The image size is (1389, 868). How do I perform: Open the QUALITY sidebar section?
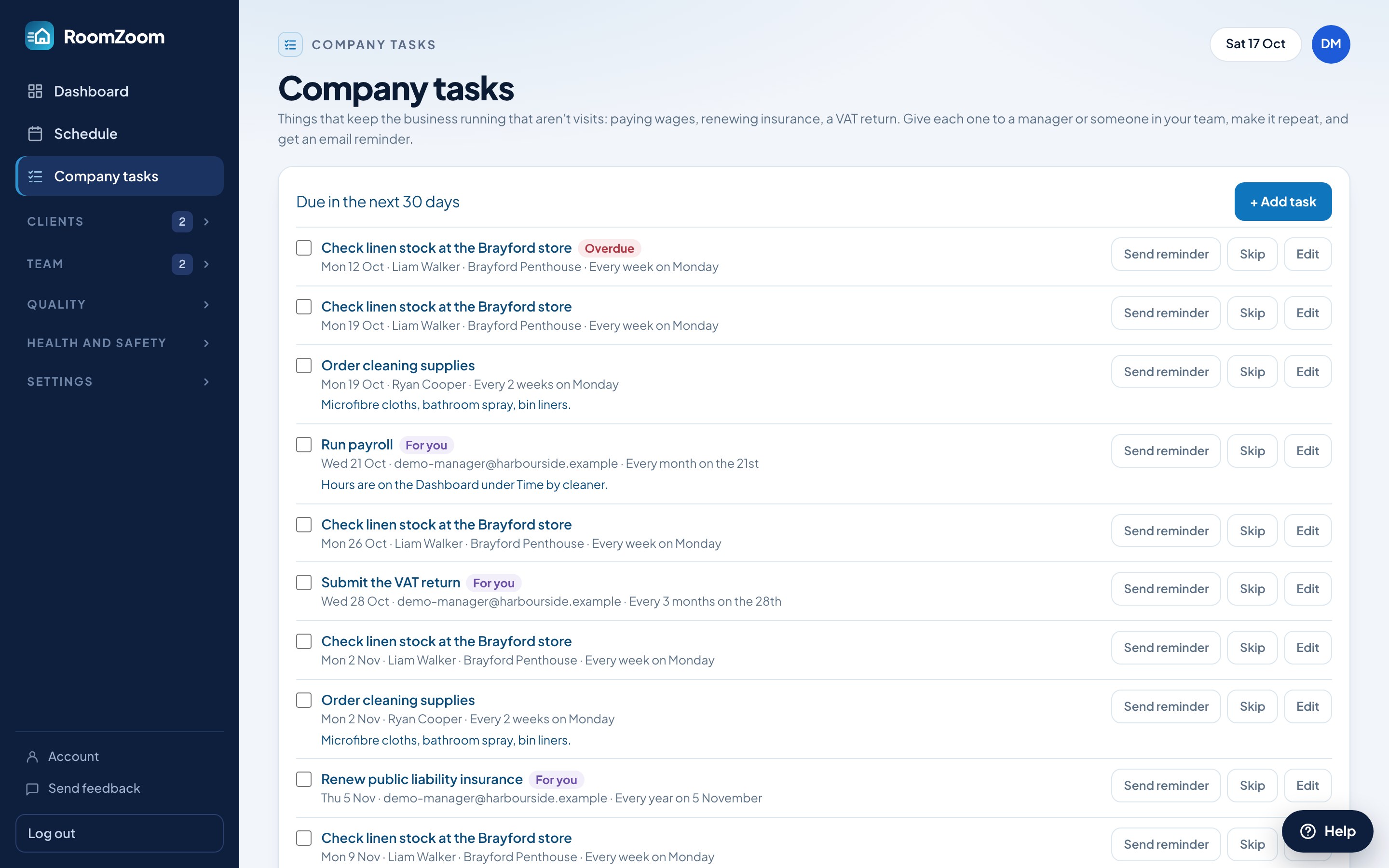point(120,305)
